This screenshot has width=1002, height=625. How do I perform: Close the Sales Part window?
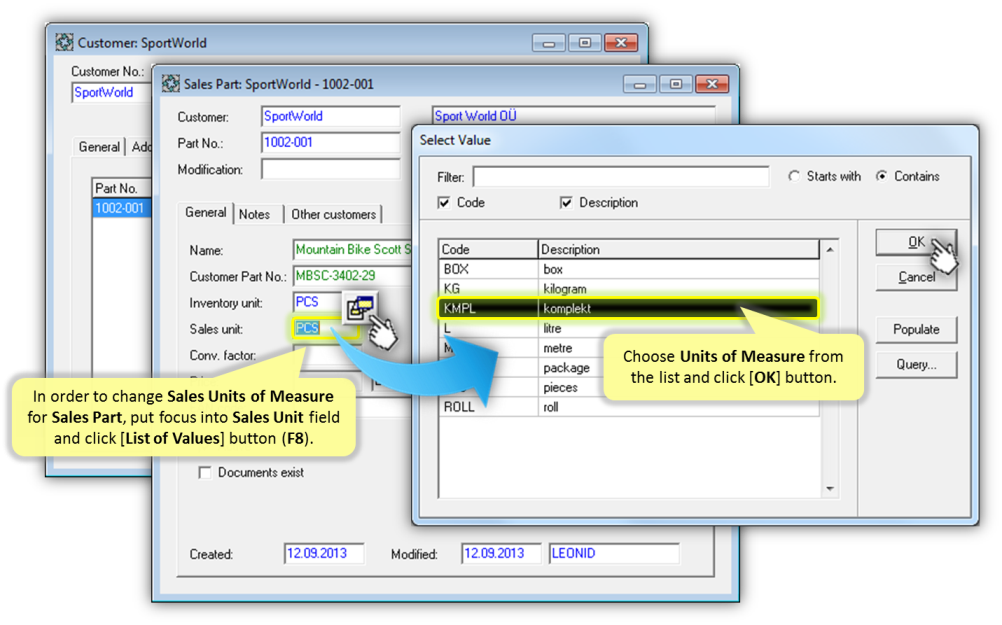coord(712,84)
